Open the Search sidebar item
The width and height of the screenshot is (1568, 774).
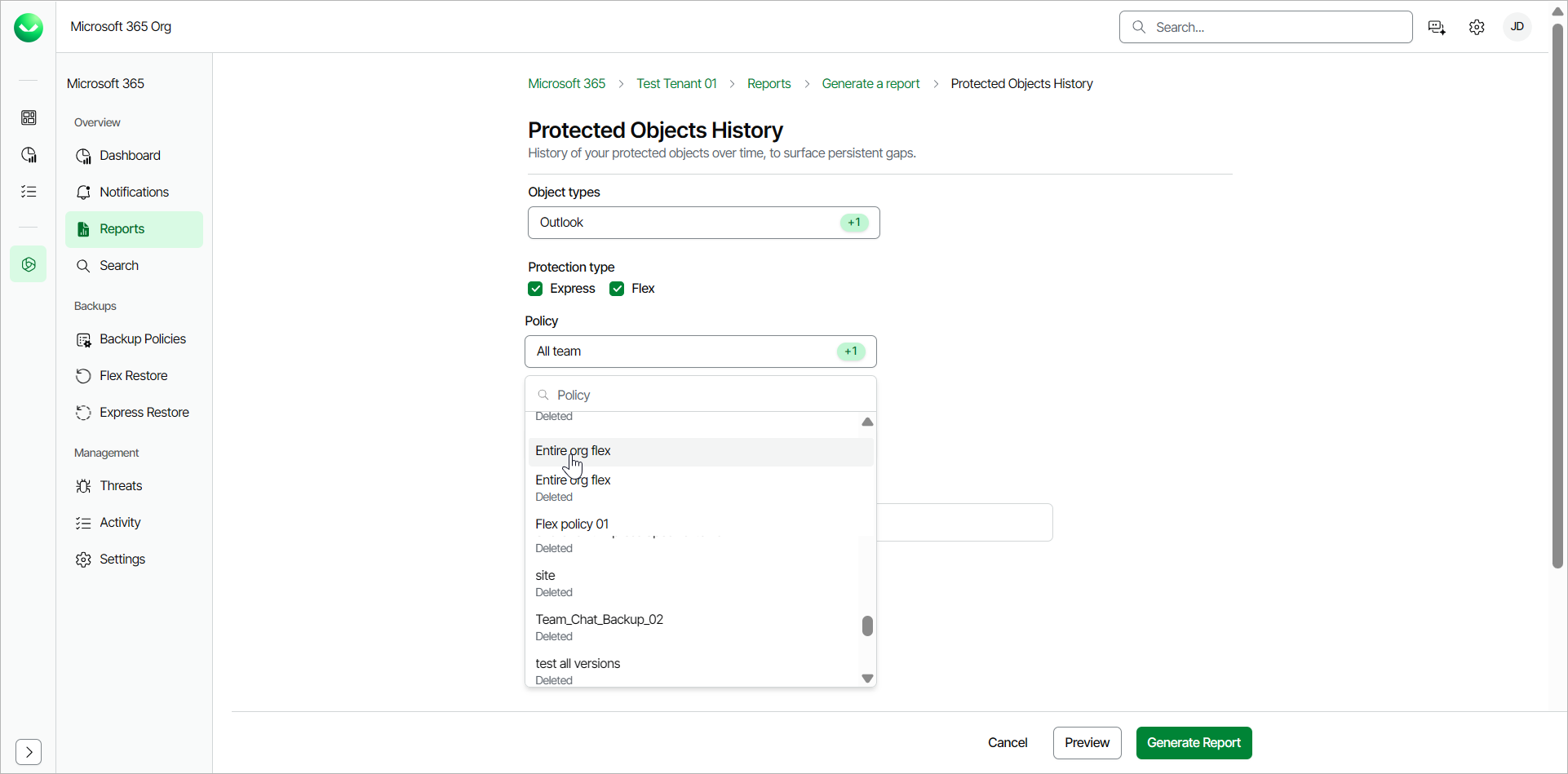[134, 266]
